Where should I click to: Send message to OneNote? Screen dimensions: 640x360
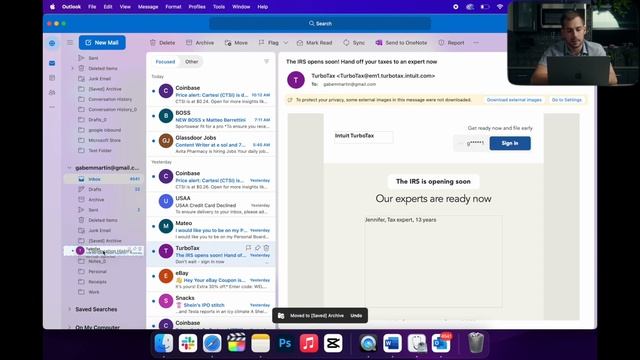pos(401,42)
